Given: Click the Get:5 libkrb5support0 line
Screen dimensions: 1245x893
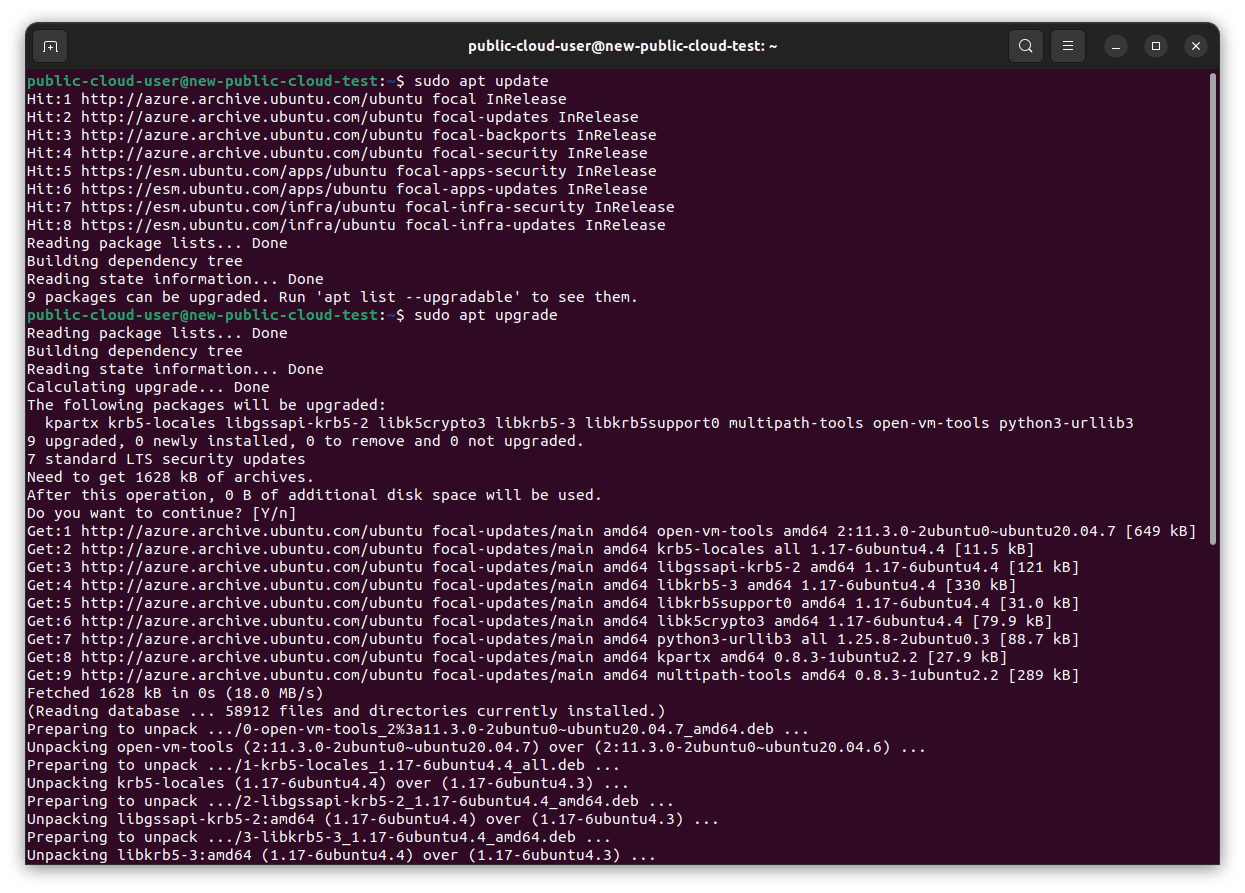Looking at the screenshot, I should tap(553, 603).
